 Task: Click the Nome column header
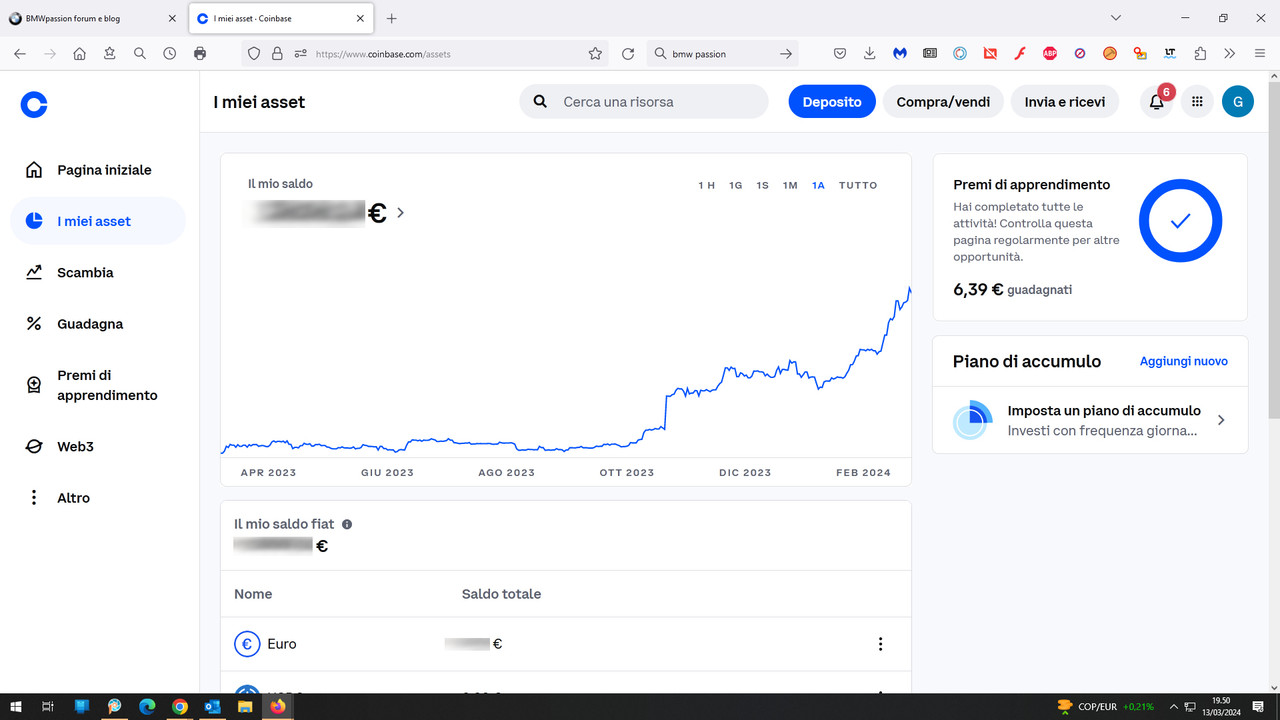253,594
